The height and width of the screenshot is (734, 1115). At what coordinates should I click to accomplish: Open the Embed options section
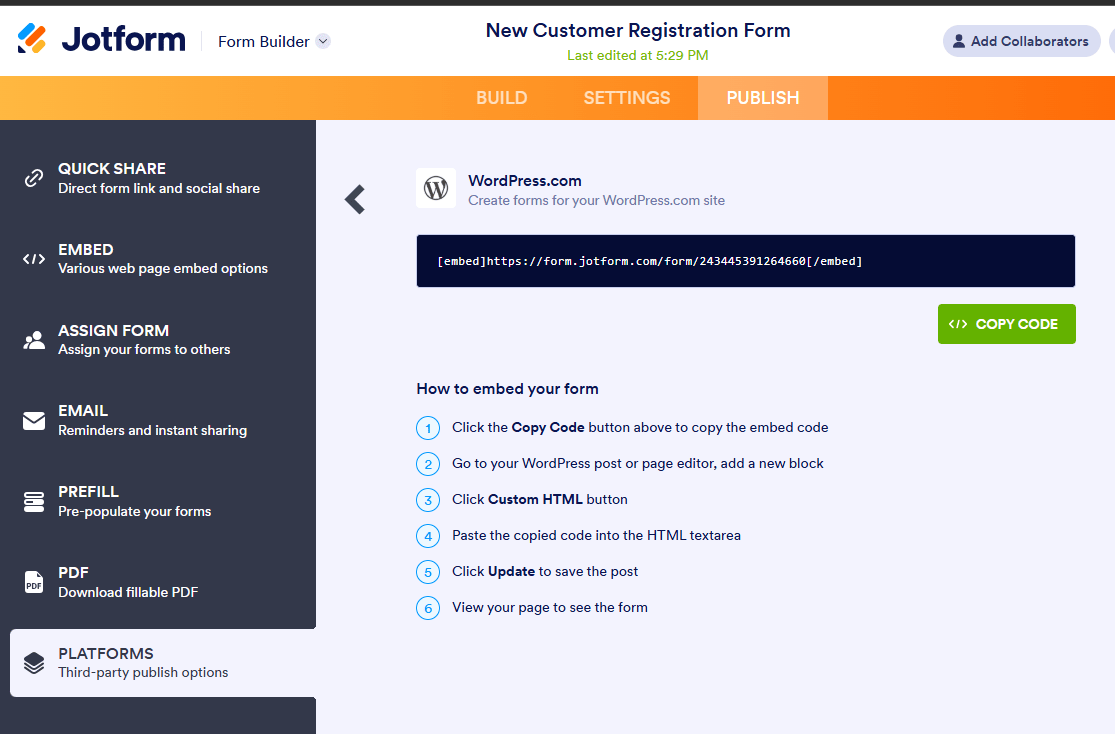[x=158, y=259]
